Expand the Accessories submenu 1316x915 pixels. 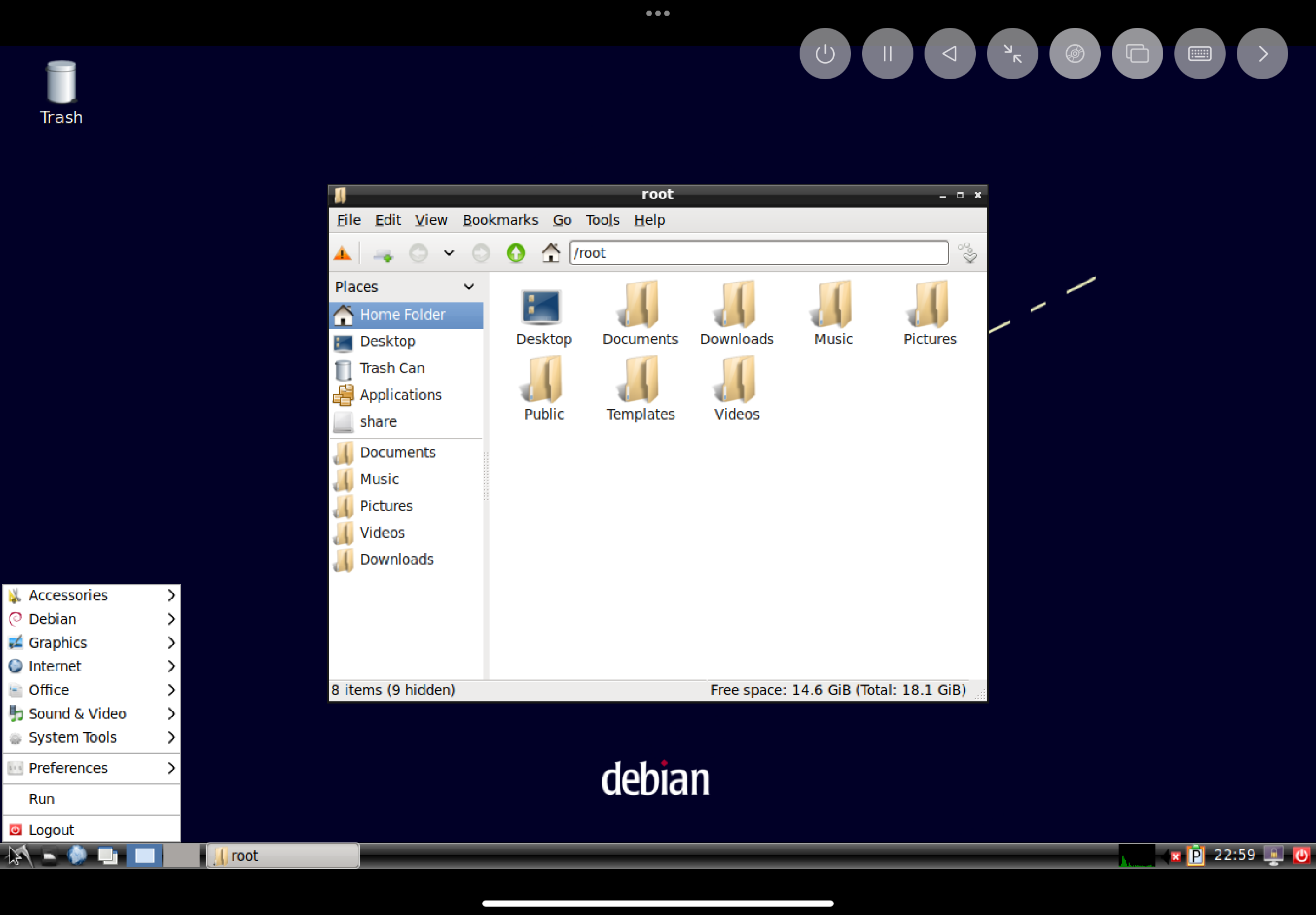91,596
